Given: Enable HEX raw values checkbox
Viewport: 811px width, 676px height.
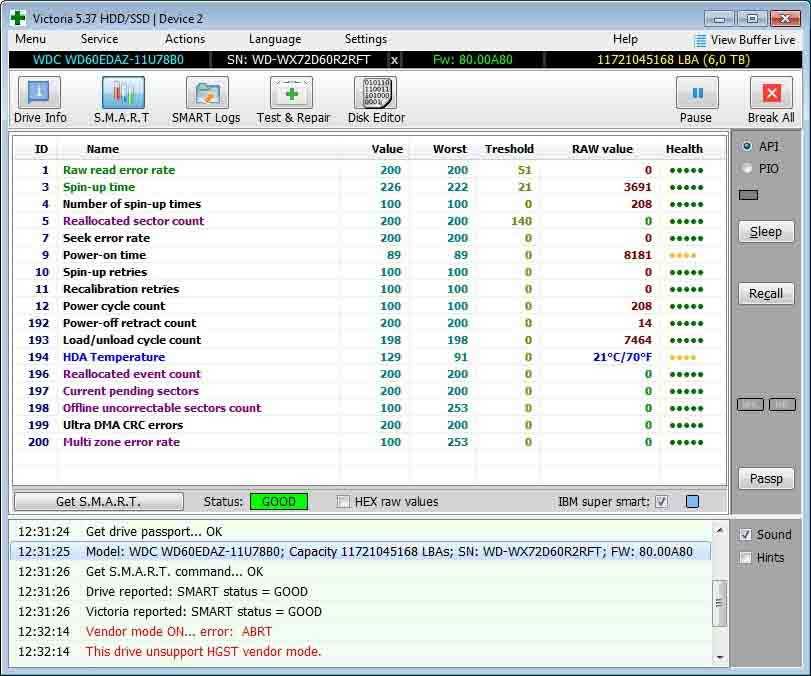Looking at the screenshot, I should (342, 501).
